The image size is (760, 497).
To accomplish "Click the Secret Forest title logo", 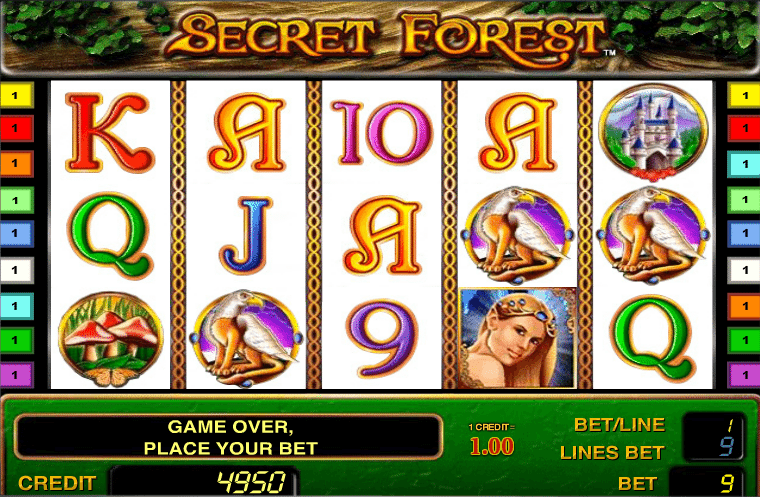I will coord(386,38).
